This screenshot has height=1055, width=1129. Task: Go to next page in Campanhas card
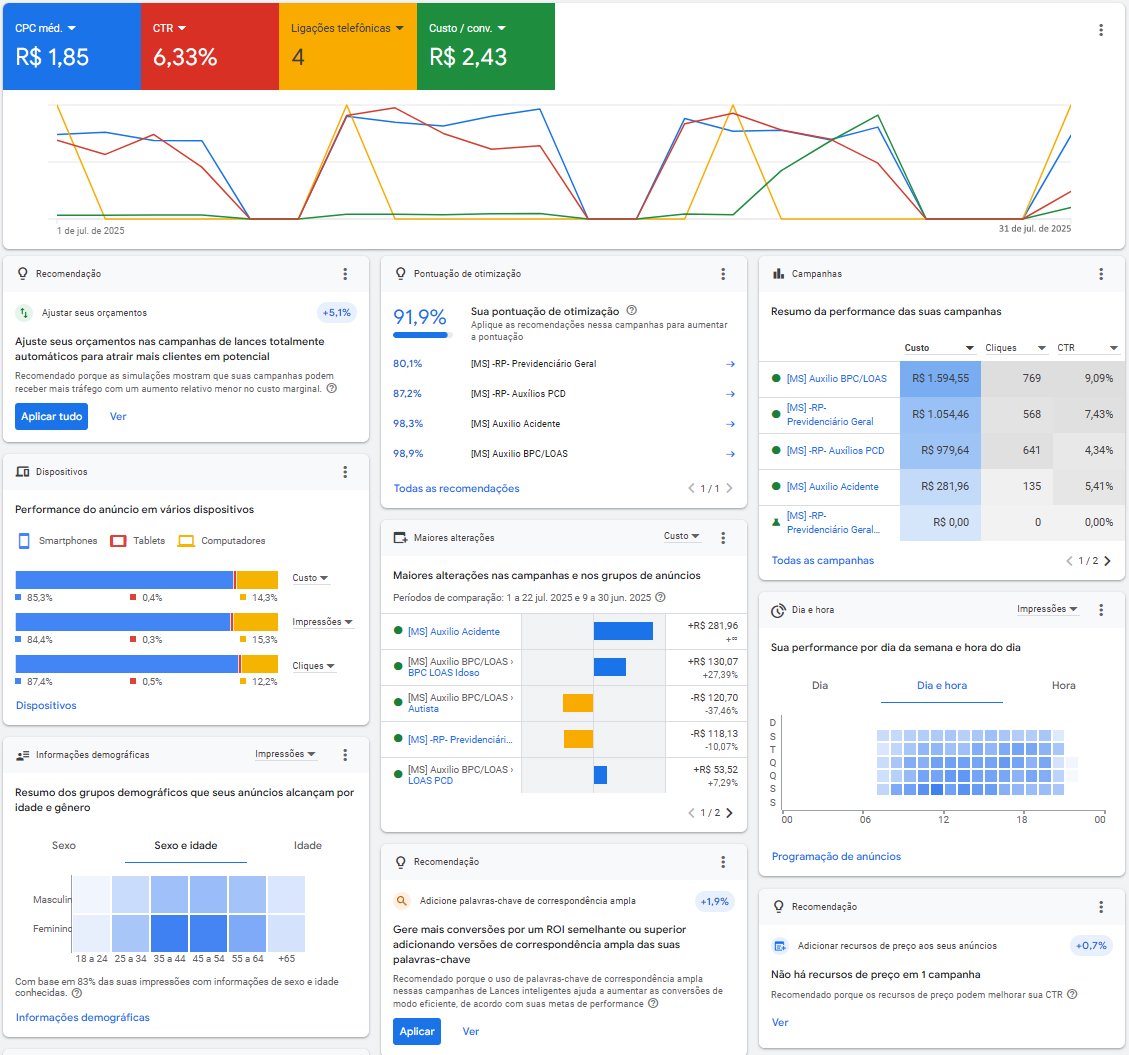(x=1107, y=561)
